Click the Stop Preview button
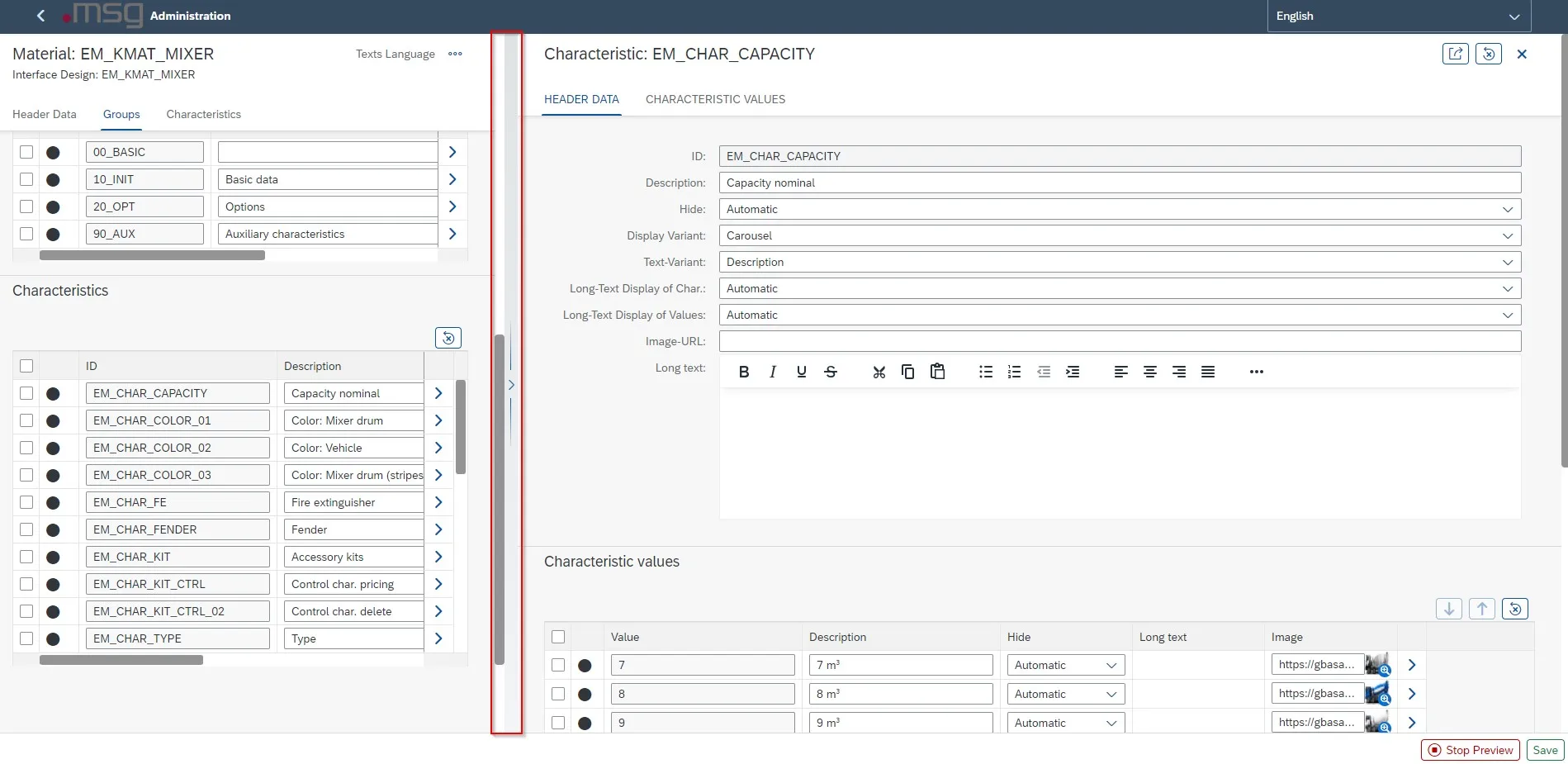Screen dimensions: 1568x764 tap(1470, 750)
